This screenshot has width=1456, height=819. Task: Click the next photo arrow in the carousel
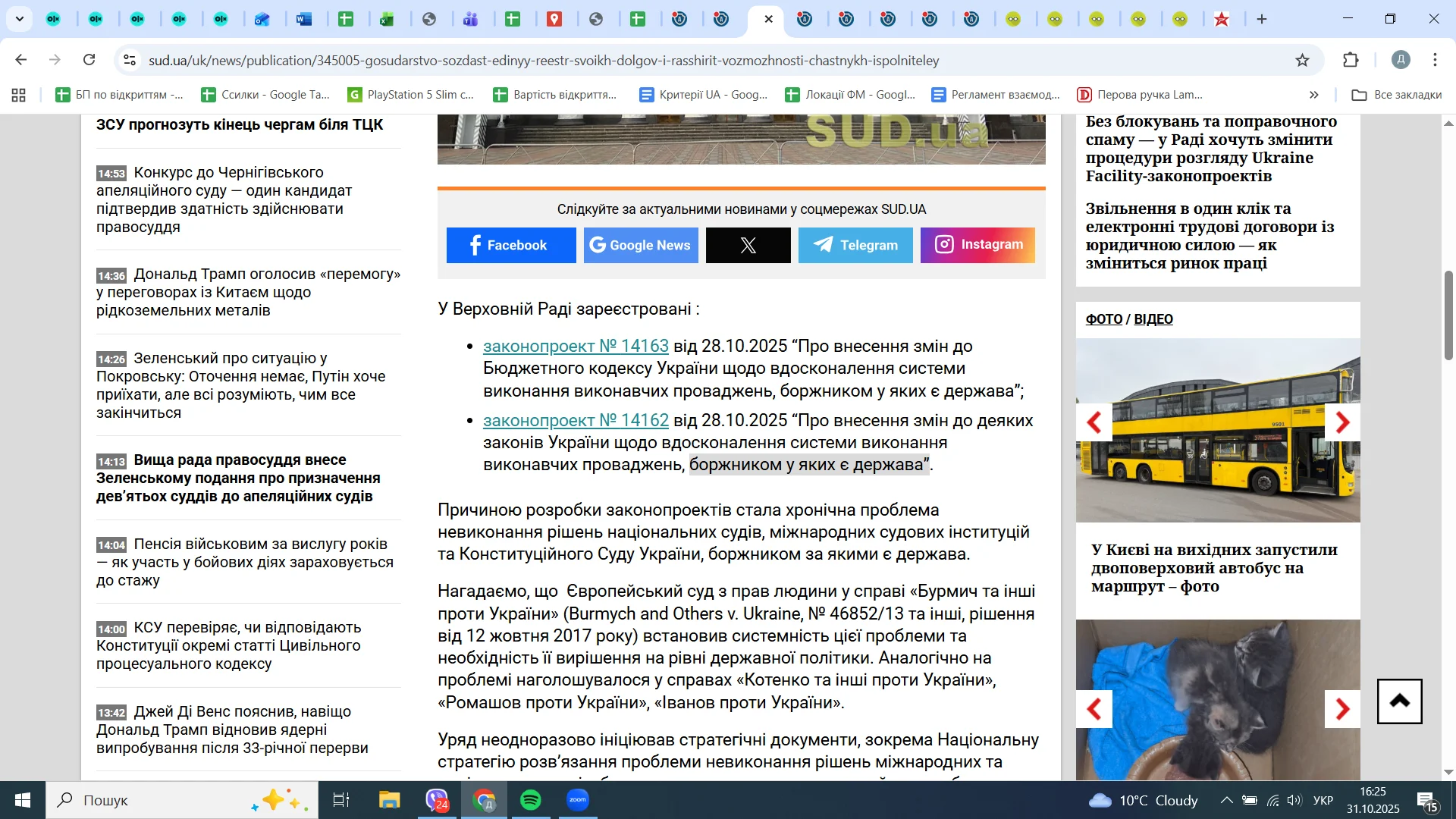coord(1343,422)
